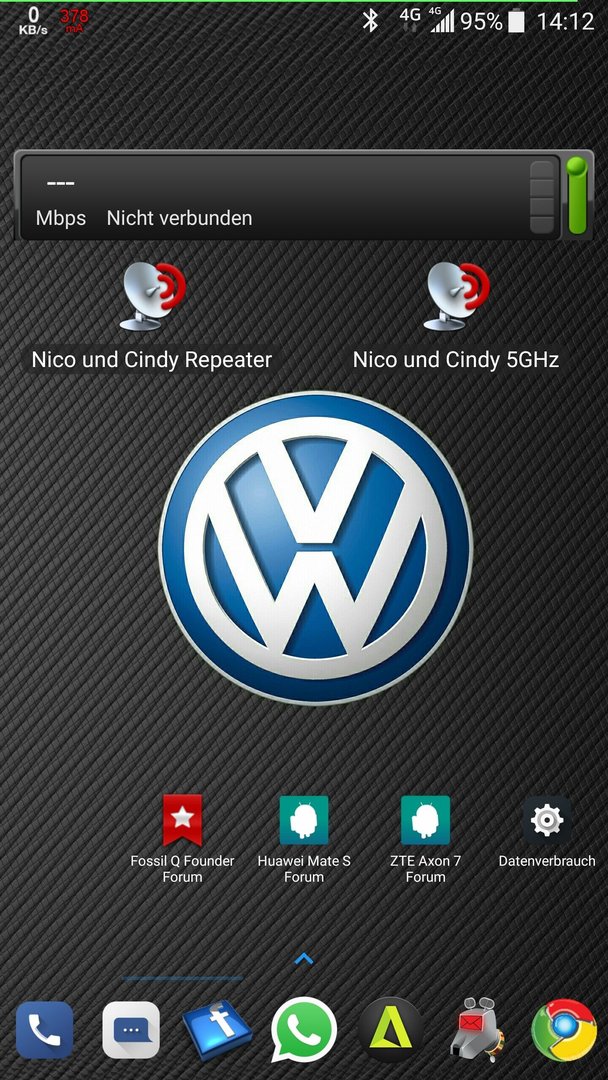Viewport: 608px width, 1080px height.
Task: Open the Phone dialer app
Action: tap(44, 1030)
